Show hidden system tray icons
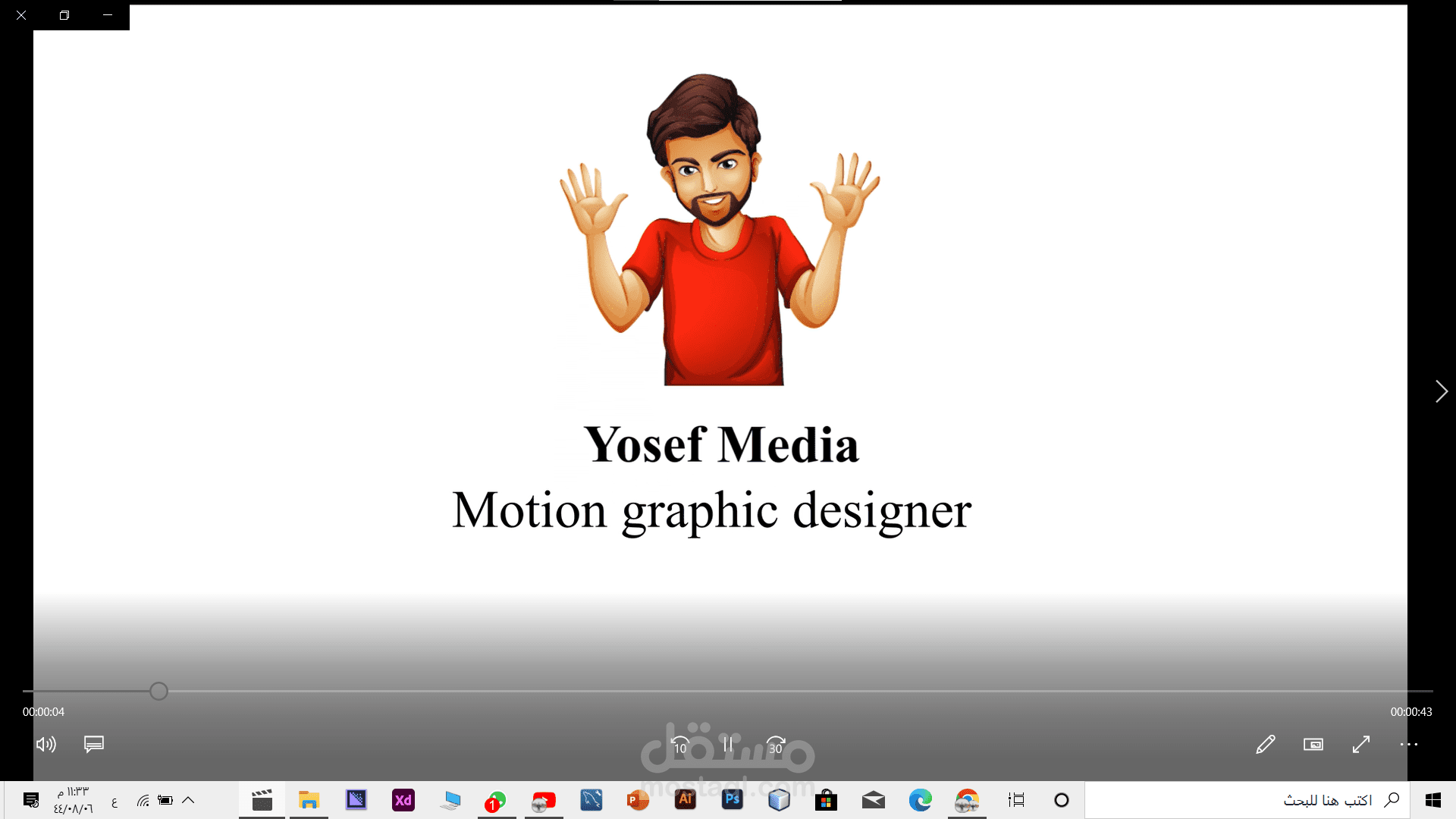This screenshot has height=819, width=1456. click(189, 800)
